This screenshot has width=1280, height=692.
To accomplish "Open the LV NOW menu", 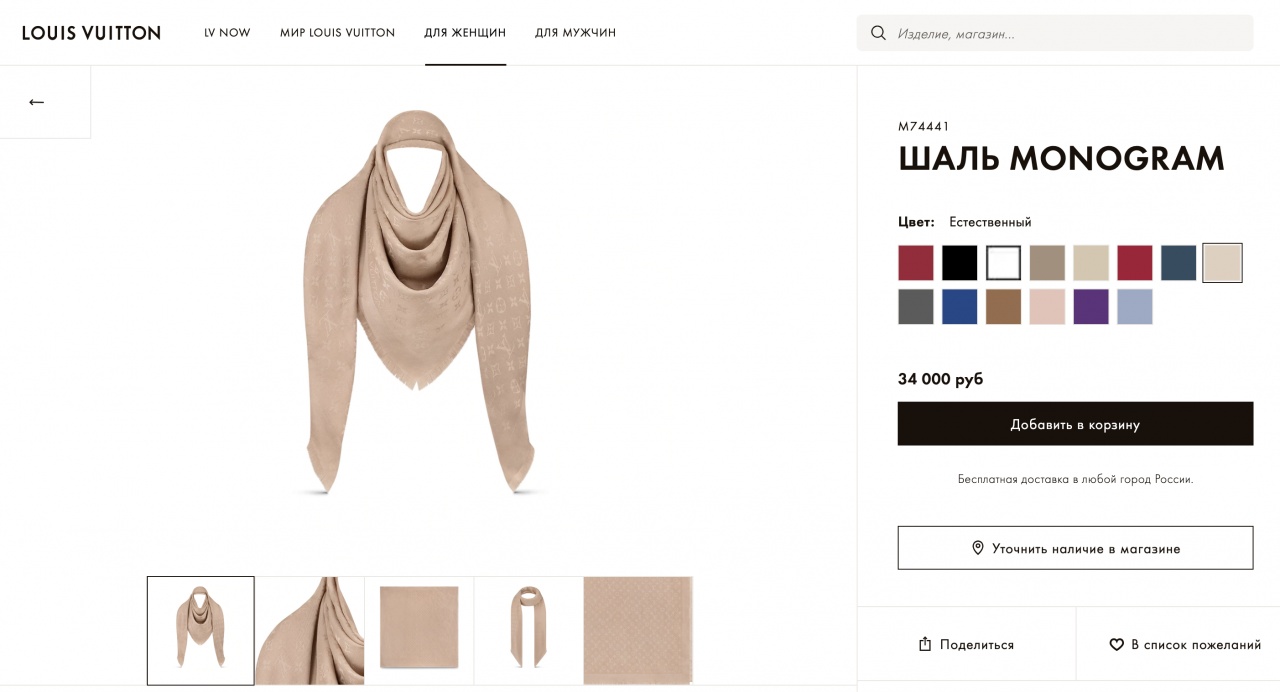I will coord(227,33).
